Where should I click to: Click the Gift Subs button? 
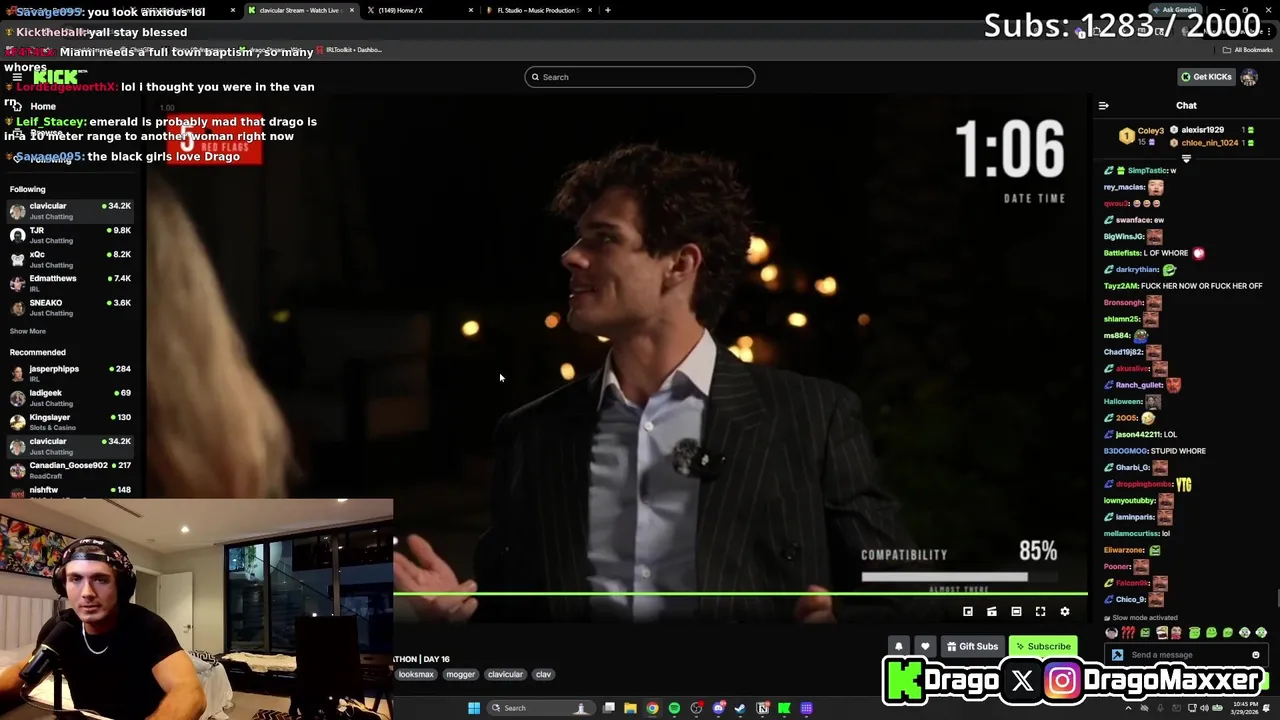(x=972, y=646)
